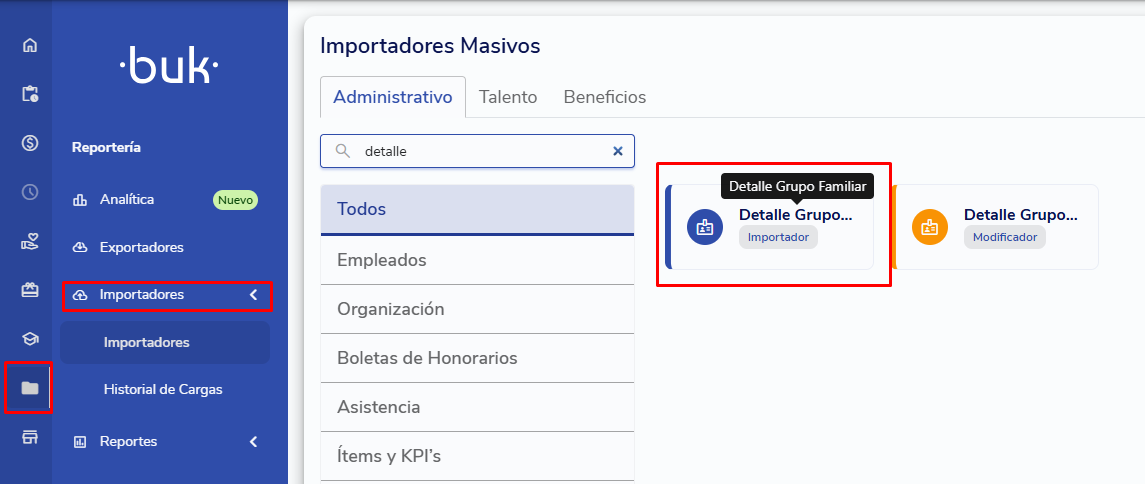The image size is (1145, 484).
Task: Open the clipboard clock icon in sidebar
Action: coord(30,94)
